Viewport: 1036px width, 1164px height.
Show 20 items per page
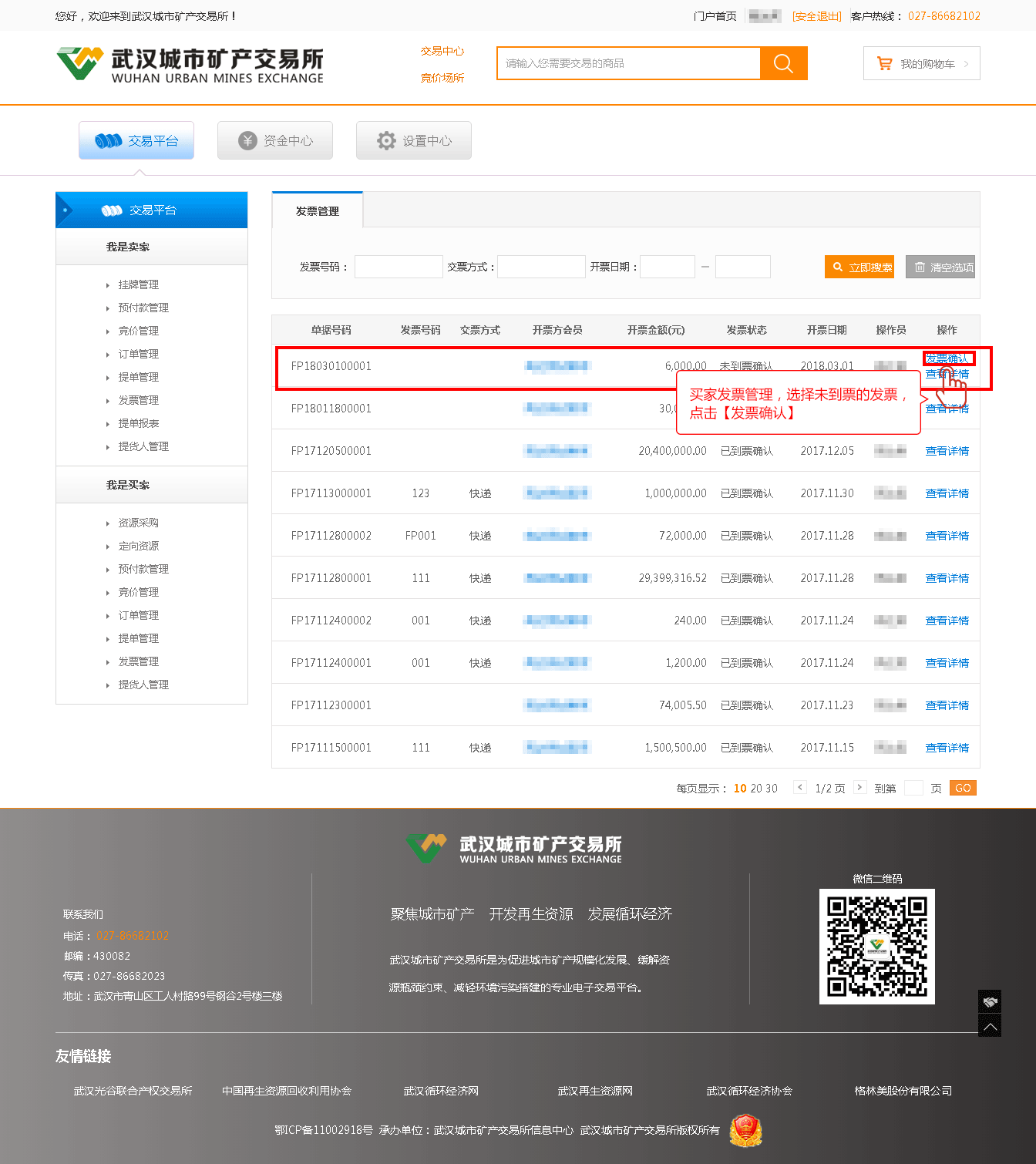(755, 789)
